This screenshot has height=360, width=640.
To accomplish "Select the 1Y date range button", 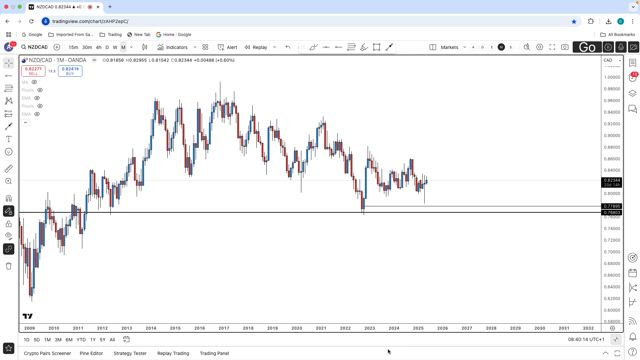I will 93,340.
